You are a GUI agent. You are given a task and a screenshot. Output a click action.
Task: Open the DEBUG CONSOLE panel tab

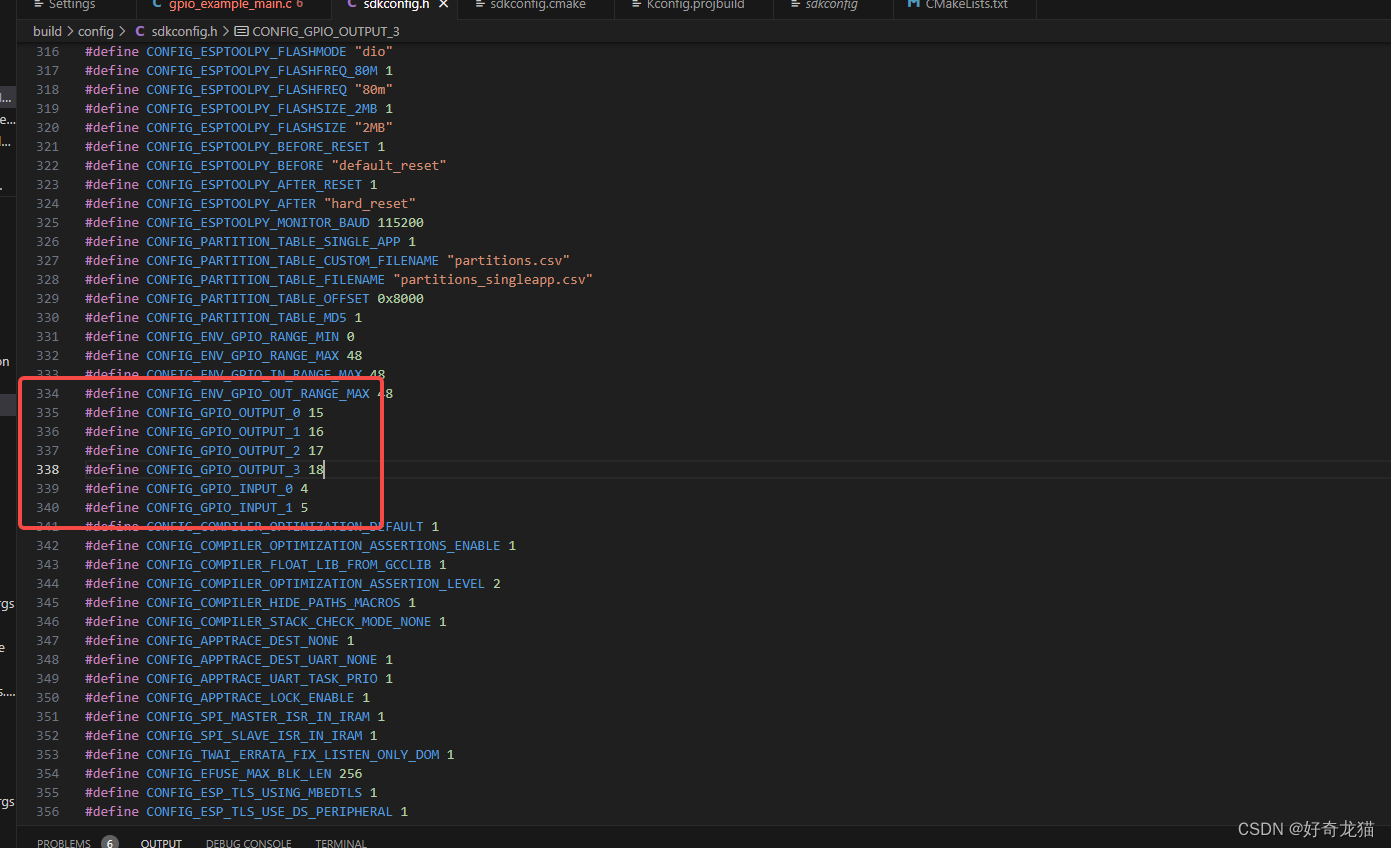[x=249, y=843]
